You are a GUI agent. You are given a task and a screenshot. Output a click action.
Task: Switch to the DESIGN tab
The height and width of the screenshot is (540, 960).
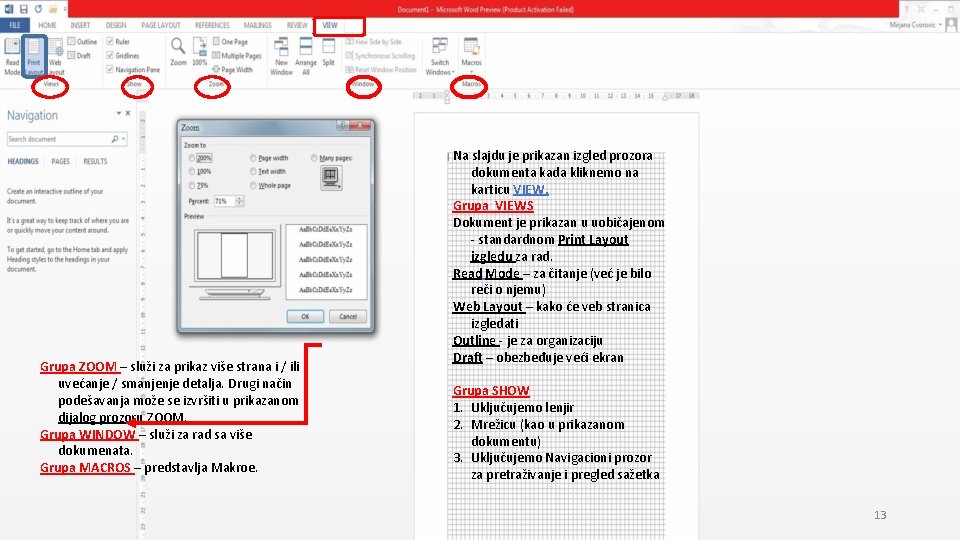(116, 25)
